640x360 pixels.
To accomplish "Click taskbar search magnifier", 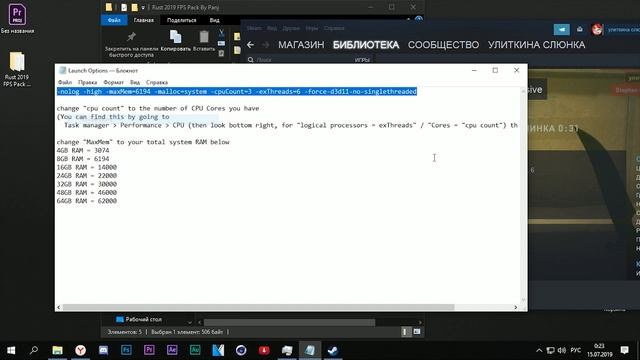I will pyautogui.click(x=34, y=350).
